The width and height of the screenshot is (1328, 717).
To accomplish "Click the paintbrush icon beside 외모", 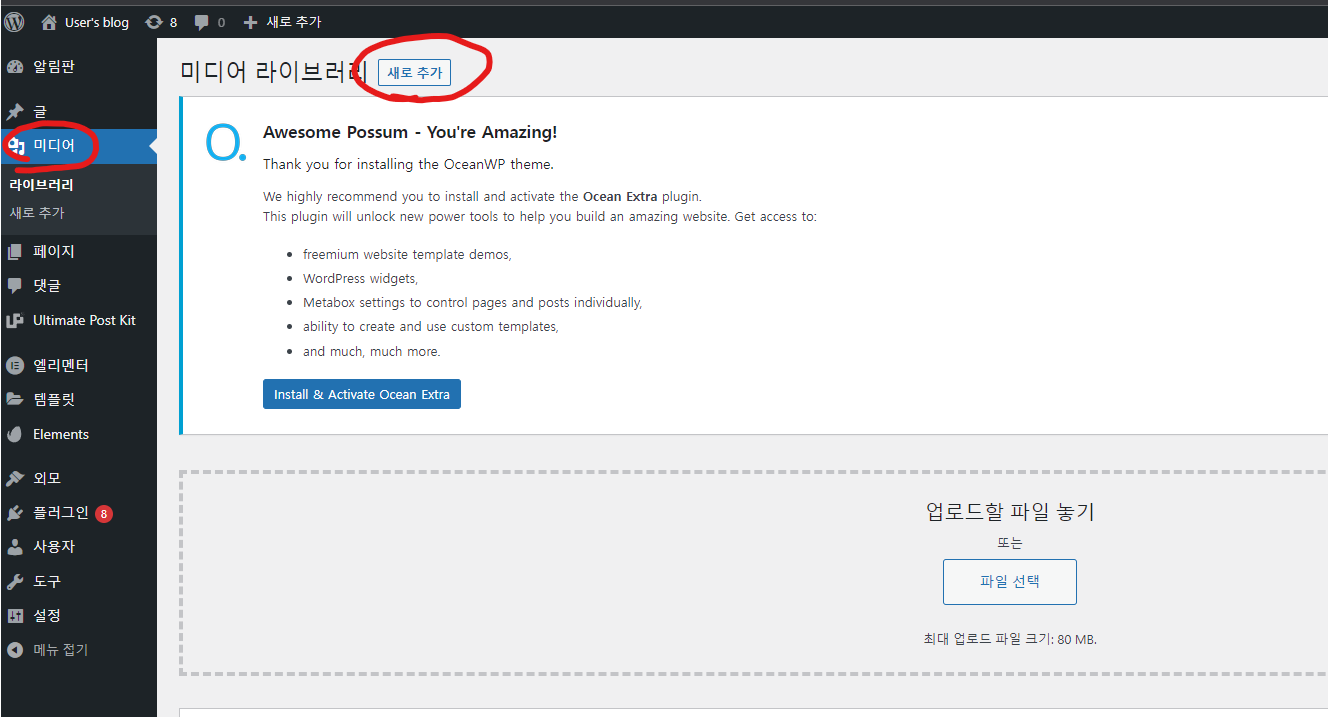I will pos(15,479).
